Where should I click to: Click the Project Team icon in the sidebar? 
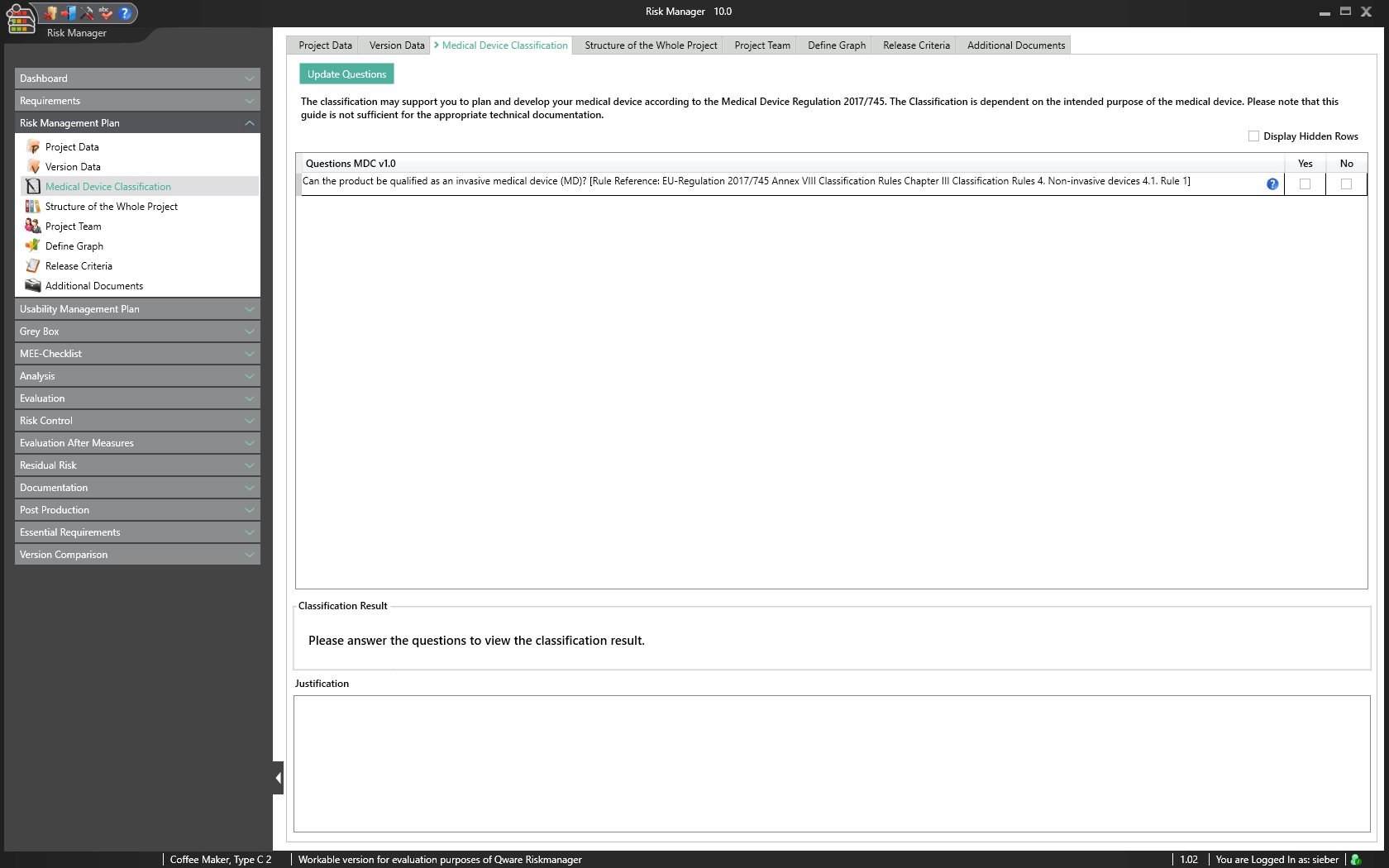click(x=34, y=226)
